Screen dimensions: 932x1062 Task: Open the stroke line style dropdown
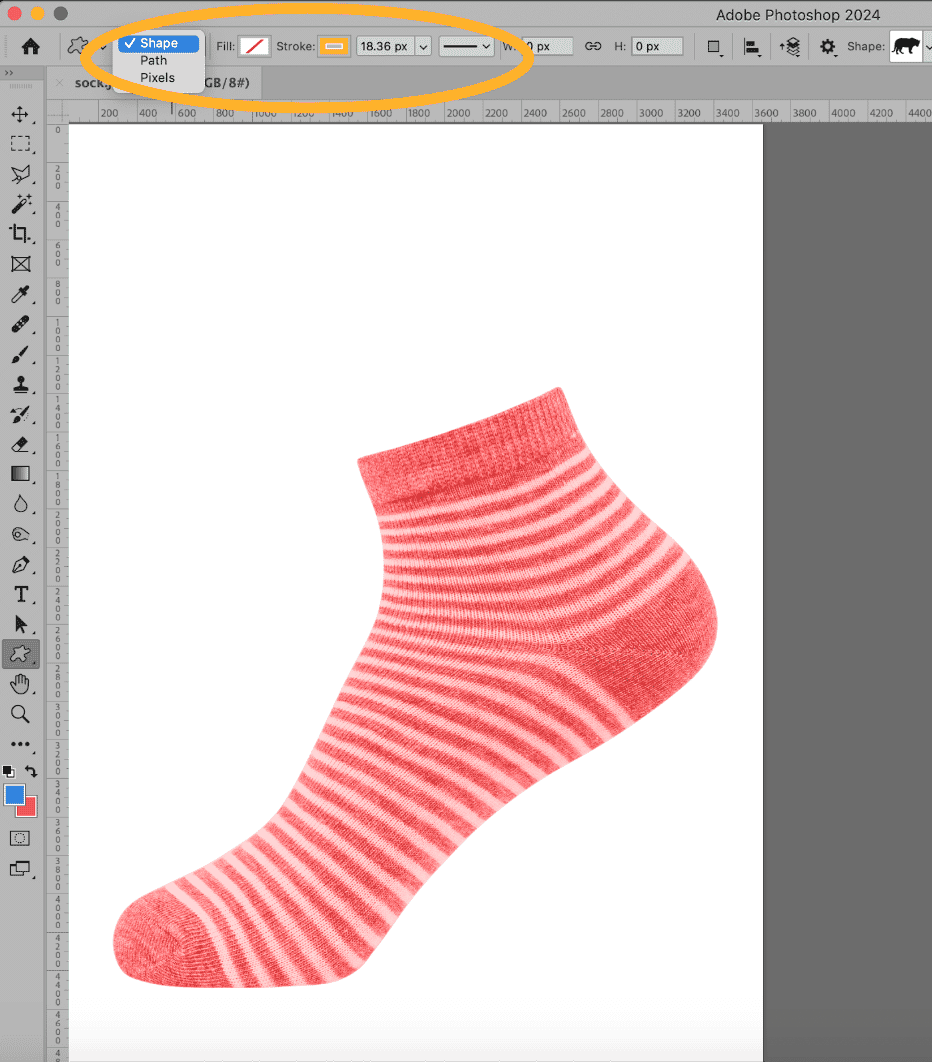click(x=466, y=46)
